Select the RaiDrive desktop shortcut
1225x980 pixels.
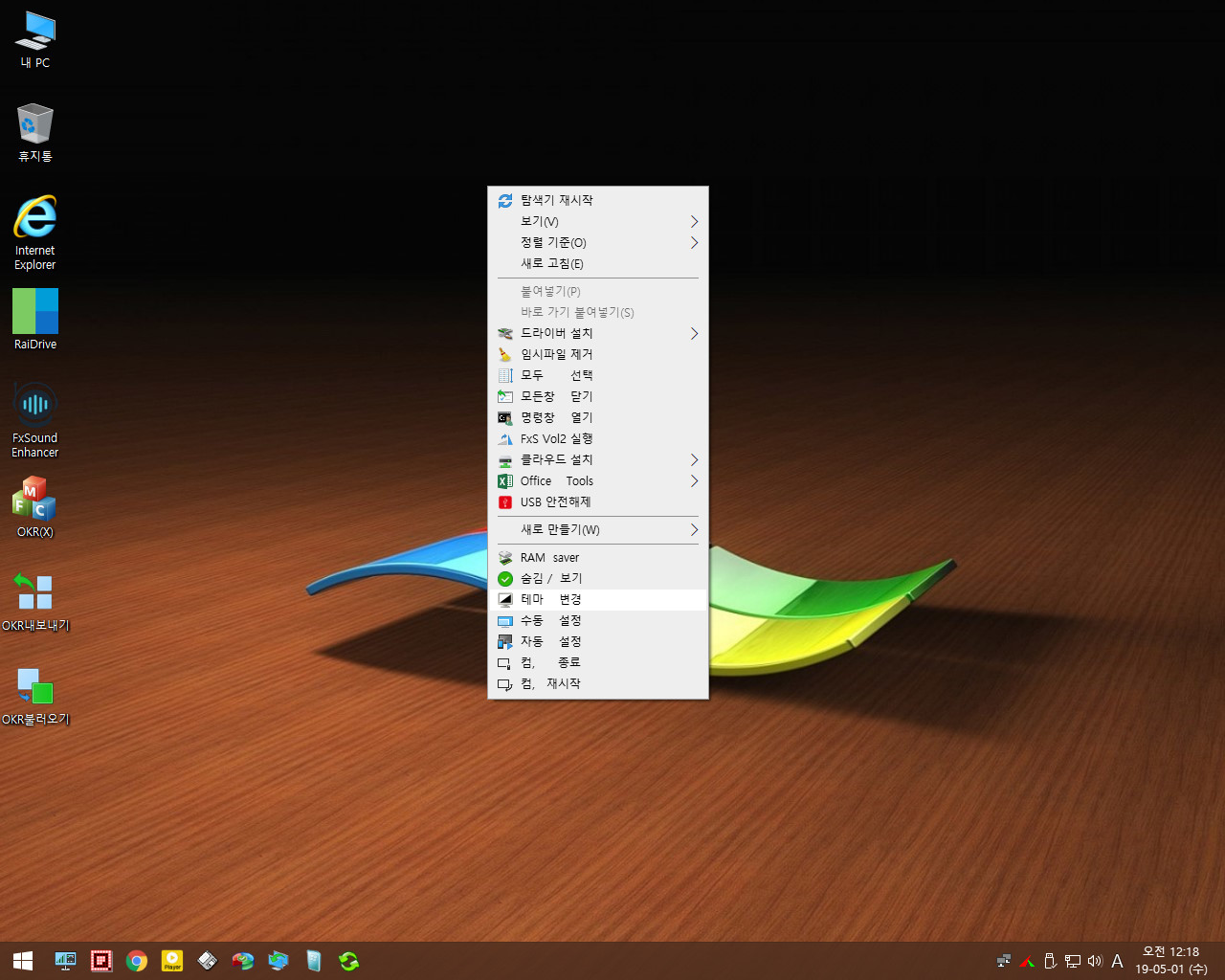pos(35,320)
